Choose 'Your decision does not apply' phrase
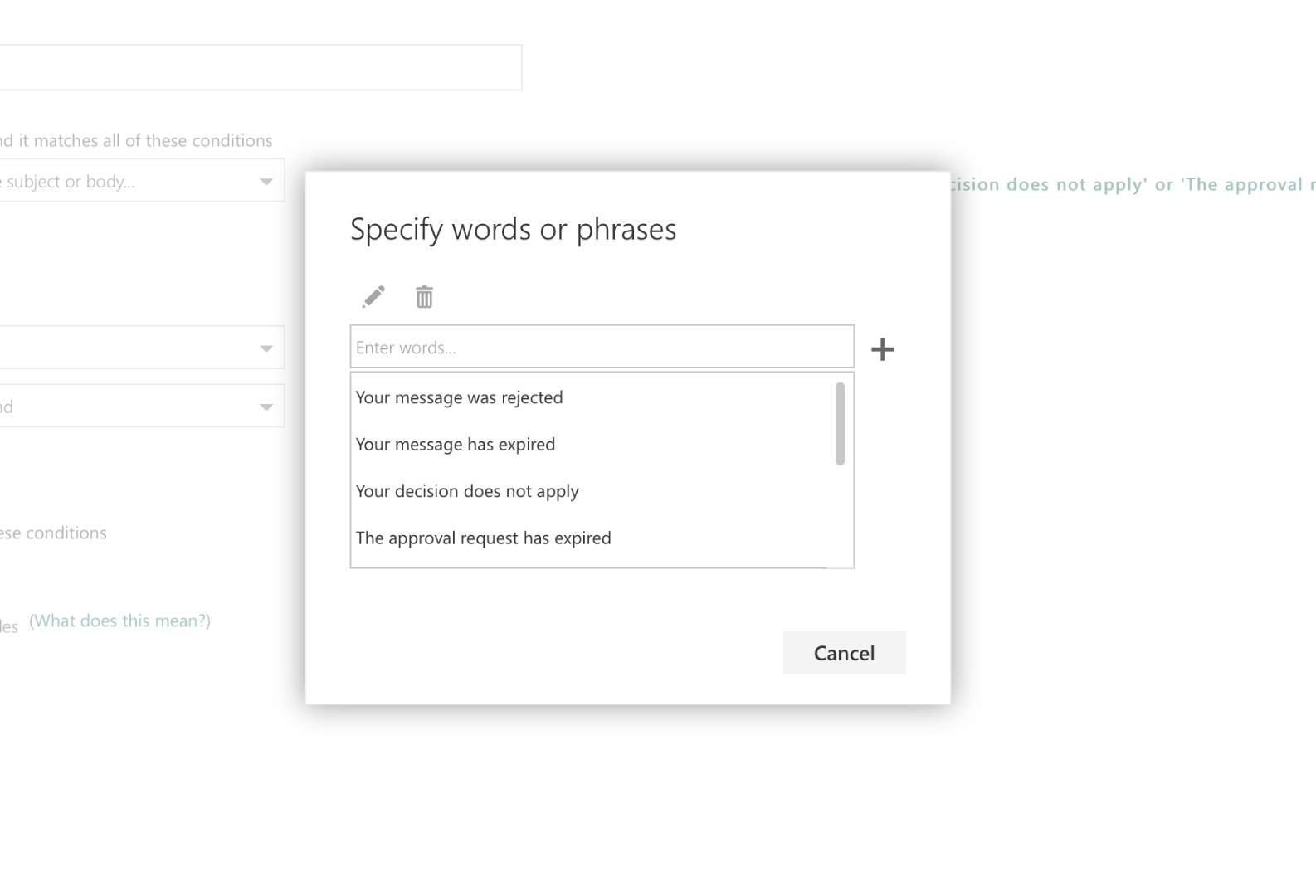 [467, 491]
